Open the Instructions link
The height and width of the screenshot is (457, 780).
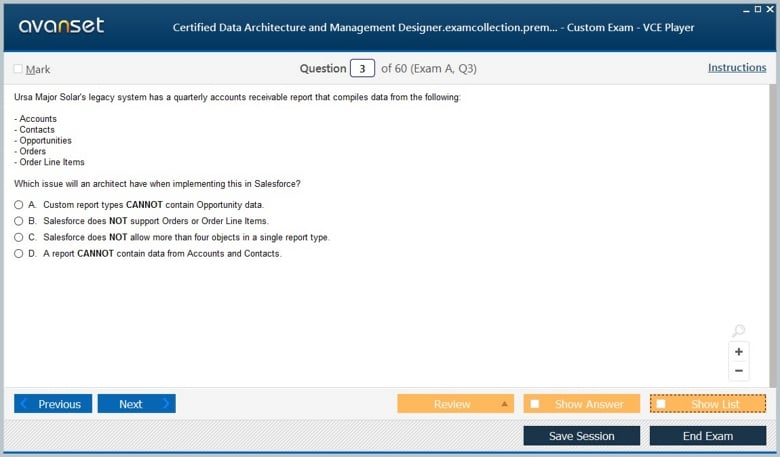pyautogui.click(x=737, y=68)
